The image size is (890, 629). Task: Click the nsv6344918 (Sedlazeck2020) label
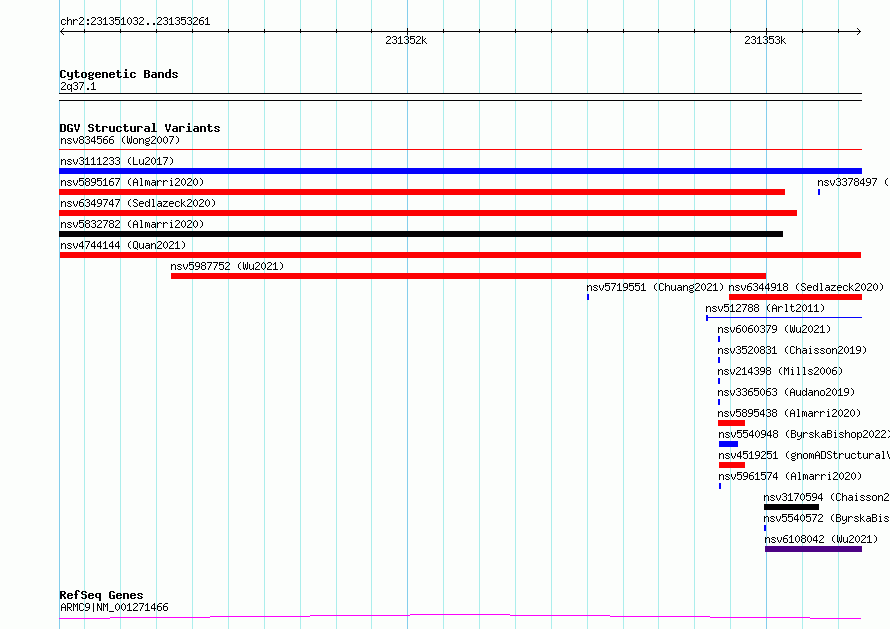(806, 287)
